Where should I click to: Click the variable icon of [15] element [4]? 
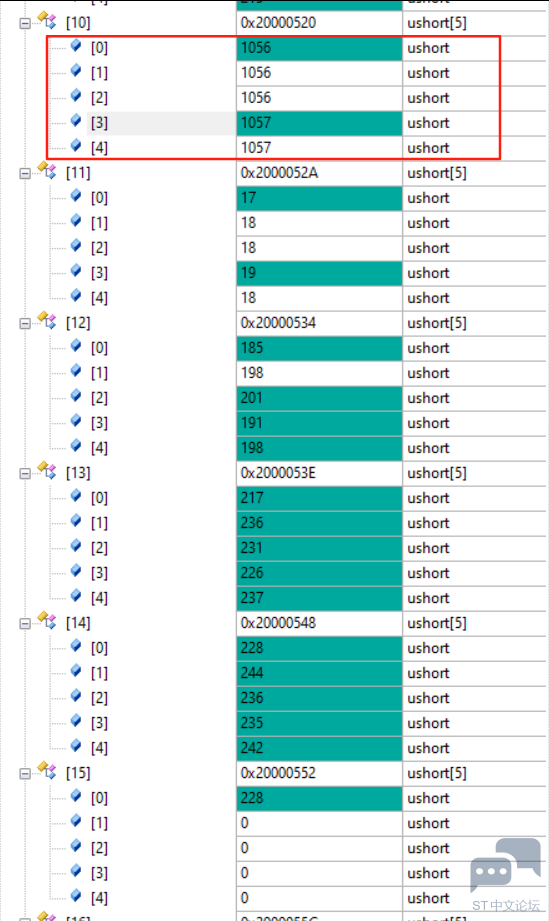76,896
